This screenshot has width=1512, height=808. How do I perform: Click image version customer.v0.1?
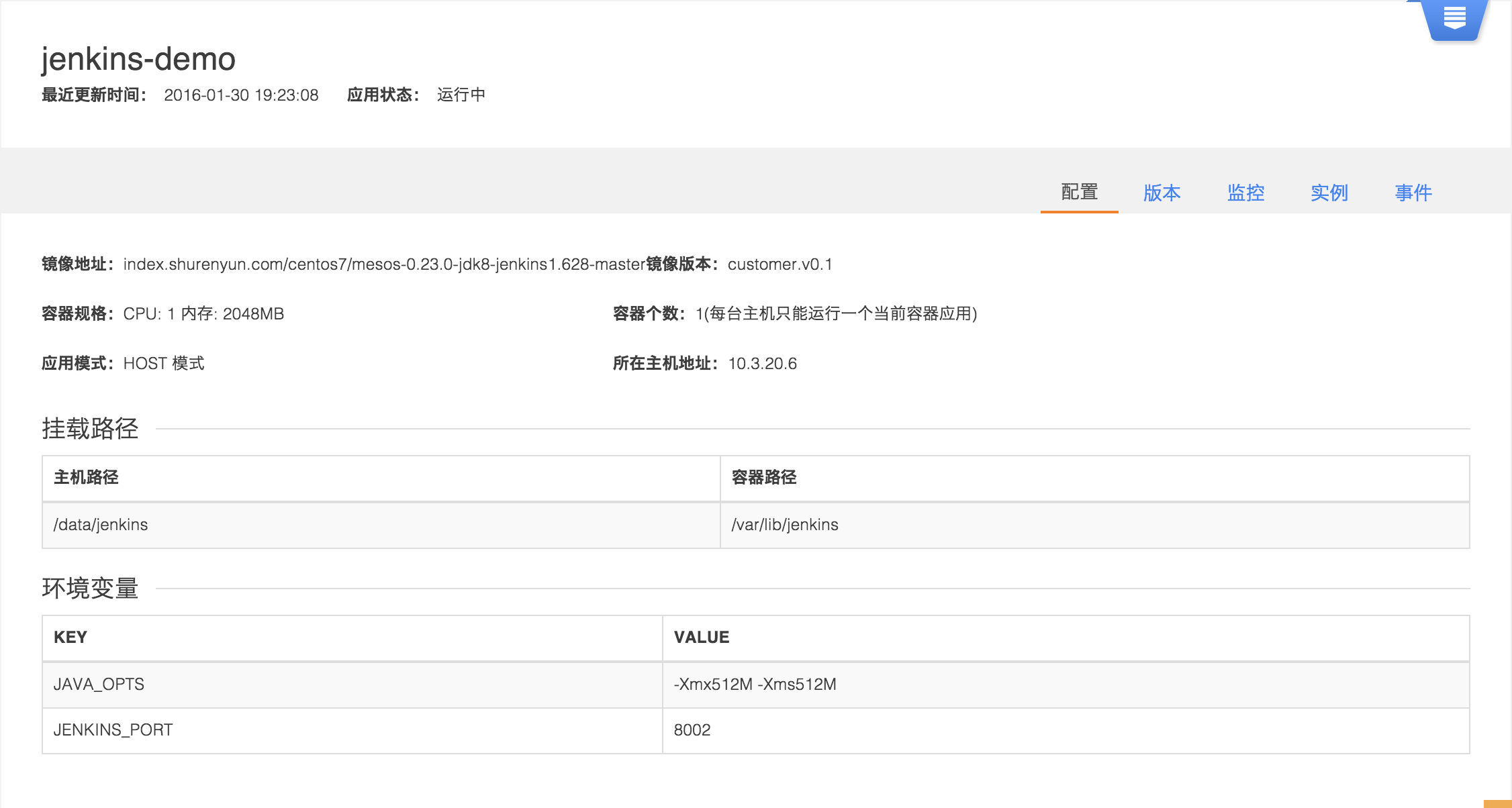(780, 264)
